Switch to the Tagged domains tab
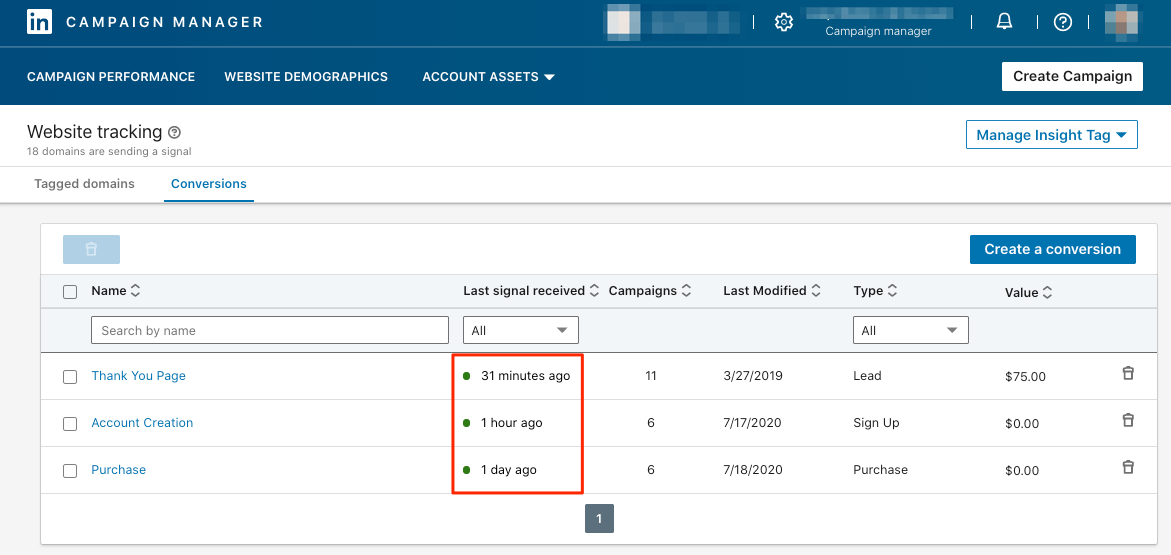The image size is (1171, 555). click(84, 184)
